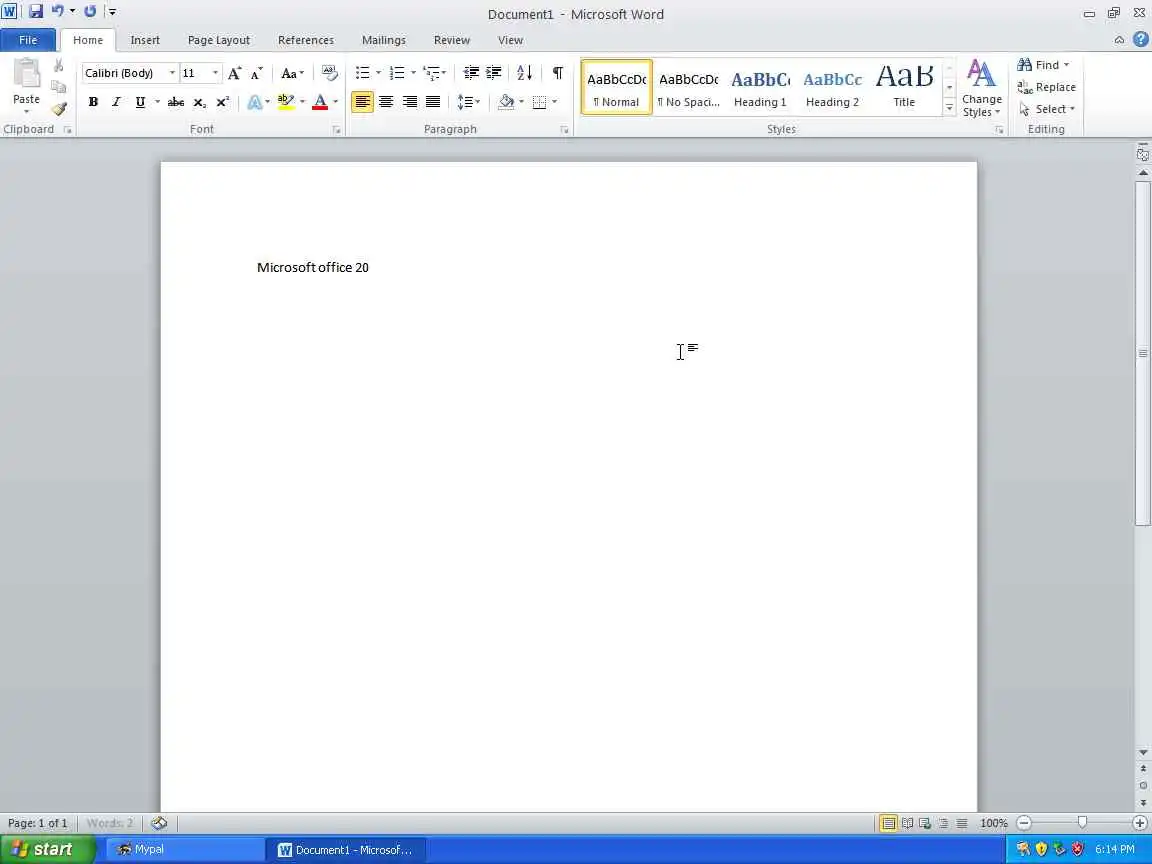This screenshot has width=1152, height=864.
Task: Apply Heading 1 style
Action: [x=760, y=87]
